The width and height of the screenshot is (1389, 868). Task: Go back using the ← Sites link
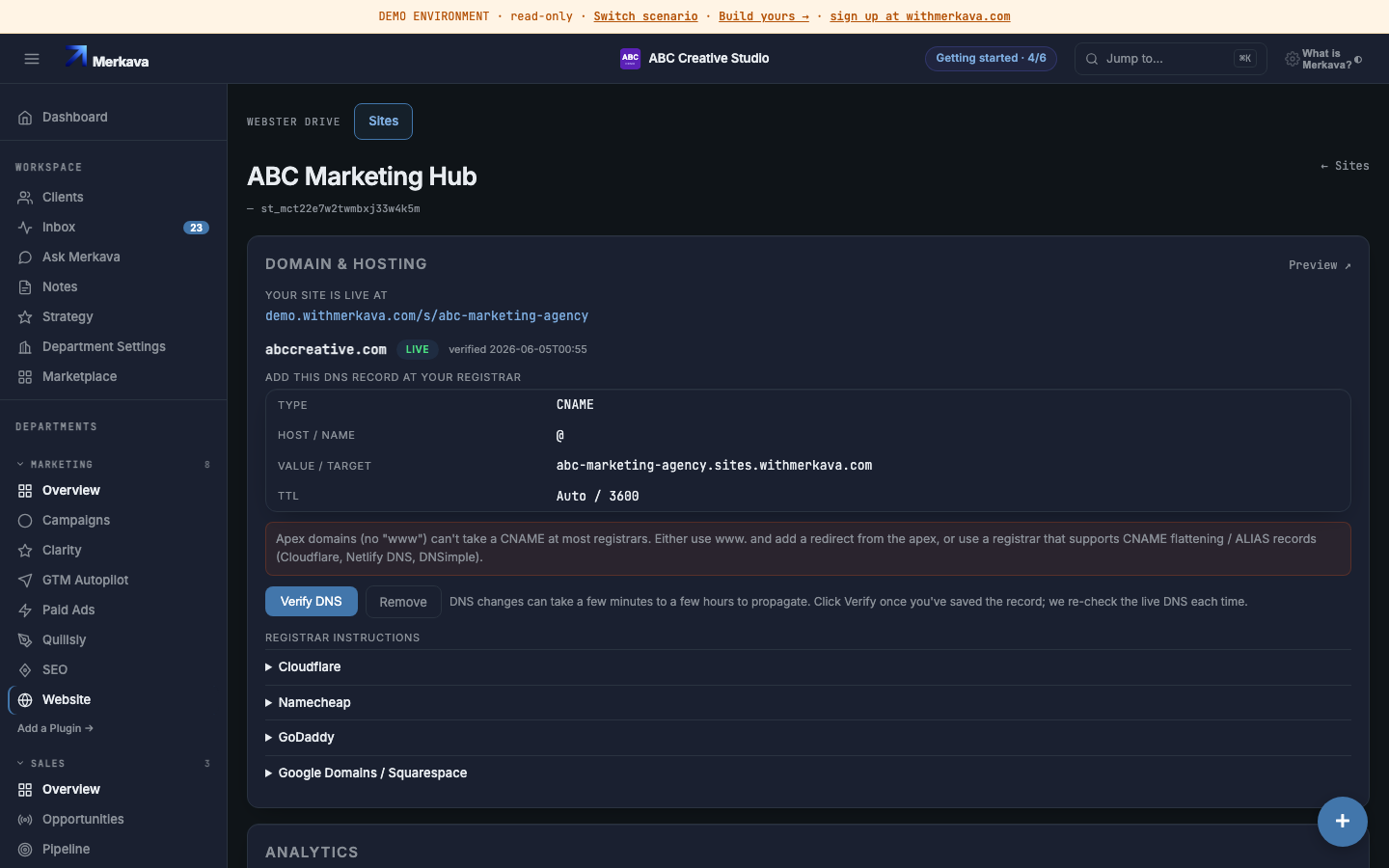(1345, 166)
